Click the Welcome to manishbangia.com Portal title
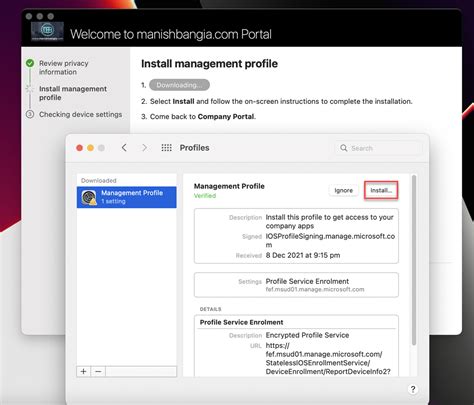Screen dimensions: 474x405 point(171,34)
